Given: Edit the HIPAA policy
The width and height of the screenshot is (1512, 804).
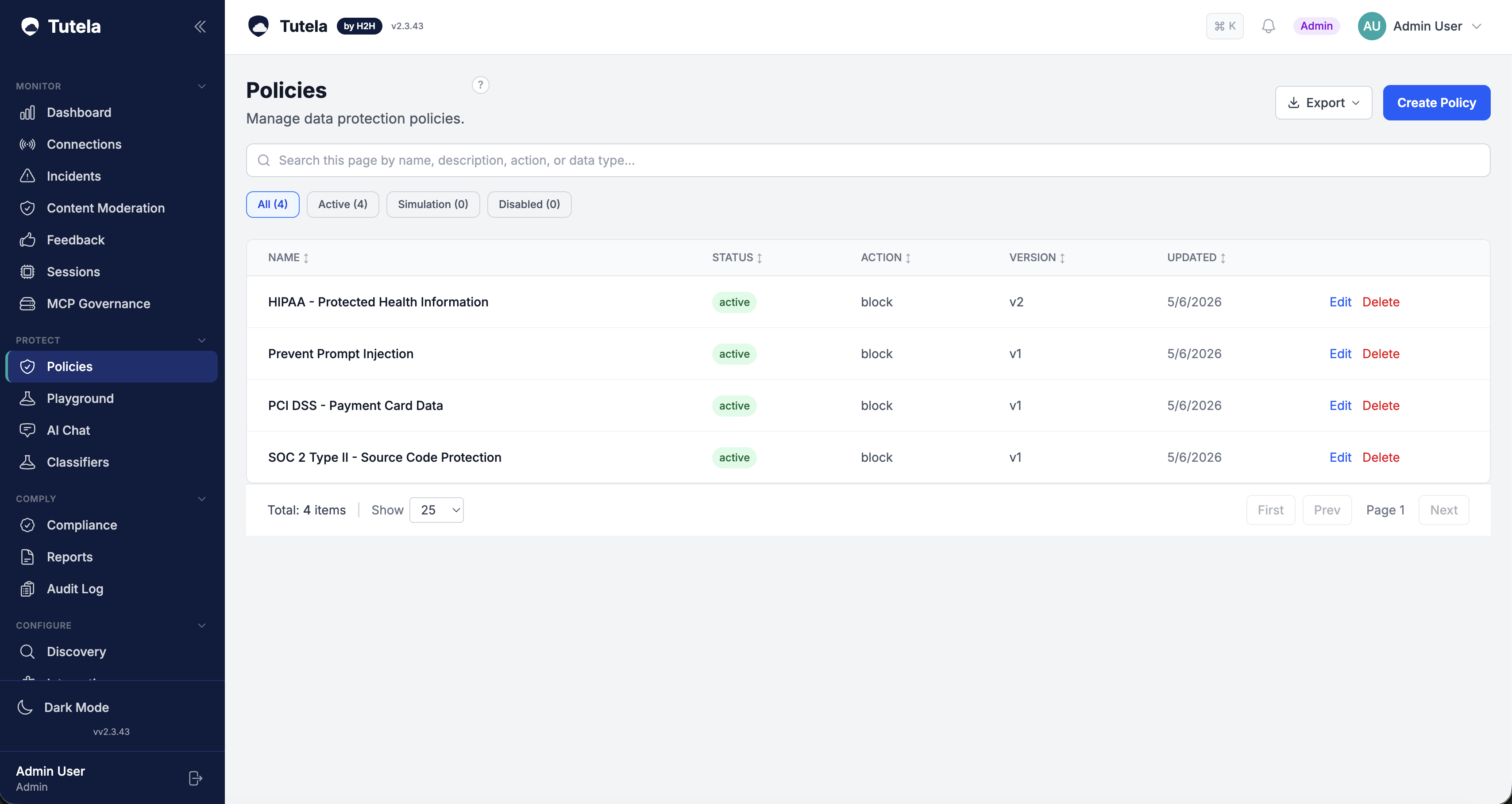Looking at the screenshot, I should click(1340, 302).
